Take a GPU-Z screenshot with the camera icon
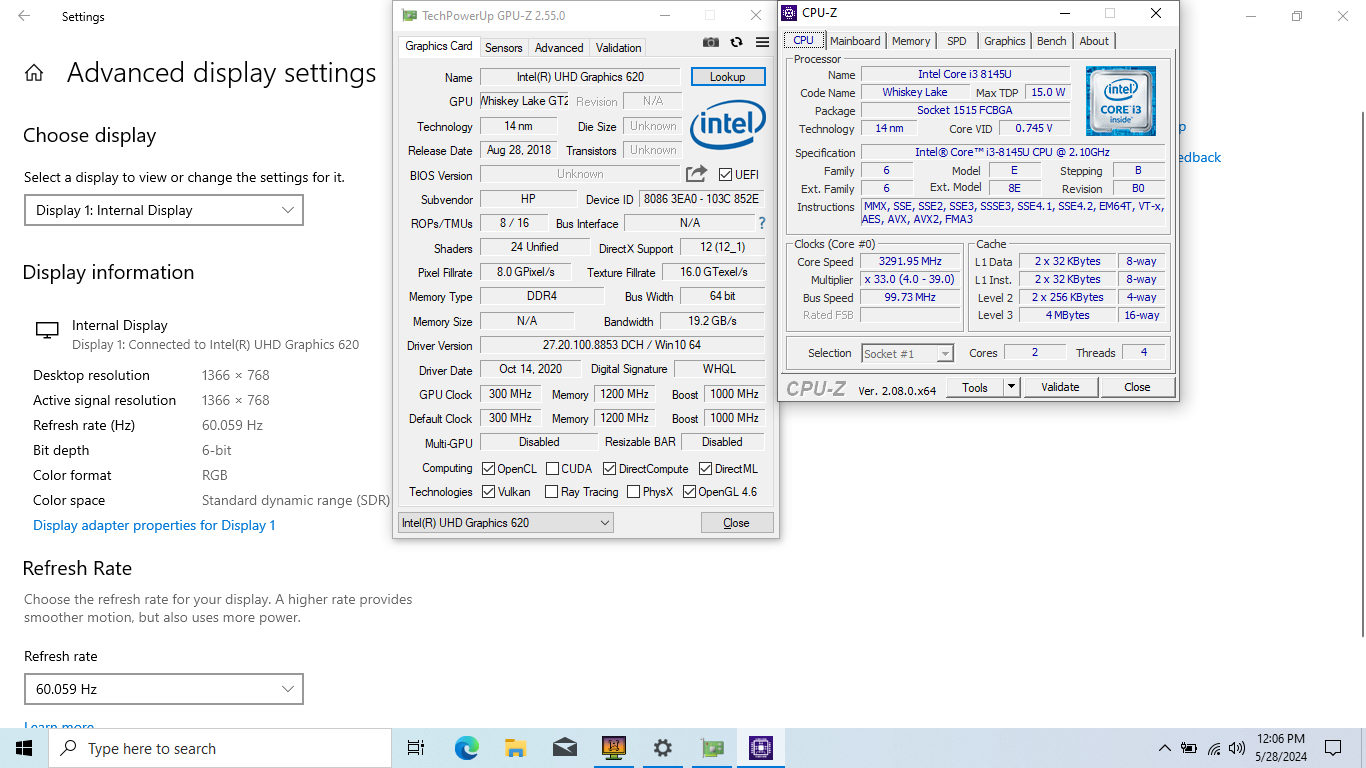Screen dimensions: 1366x768 point(711,43)
